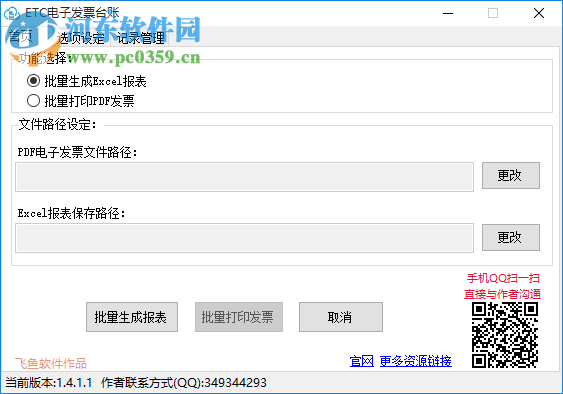
Task: Minimize the ETC电子发票台账 window
Action: pos(448,14)
